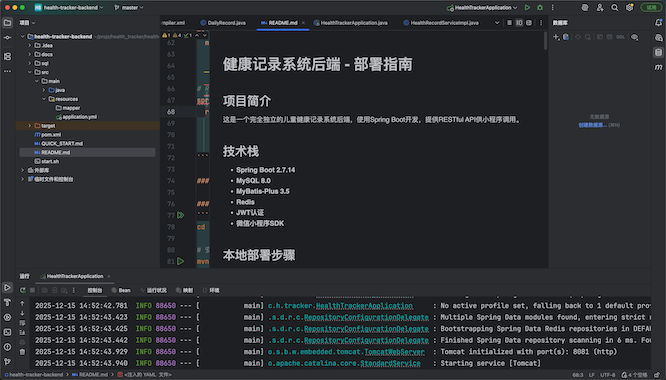Open the Maven tool window icon

658,67
